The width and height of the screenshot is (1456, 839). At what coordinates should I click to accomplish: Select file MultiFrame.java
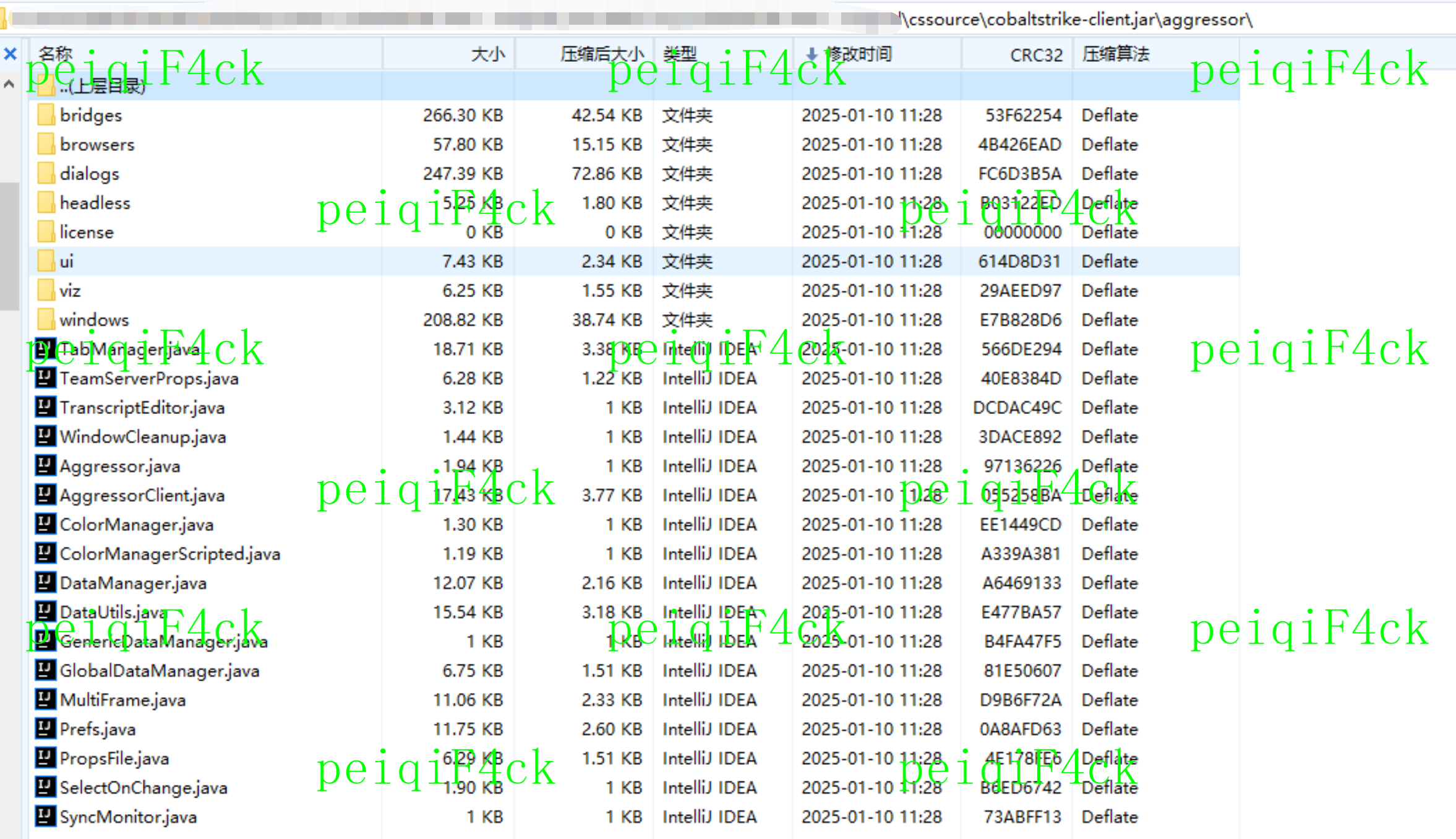point(122,700)
